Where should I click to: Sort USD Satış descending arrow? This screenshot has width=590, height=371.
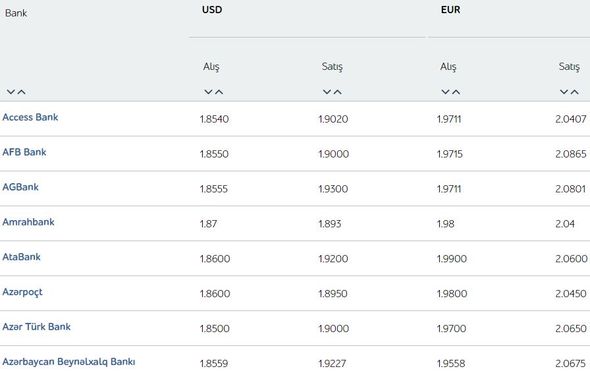(x=327, y=92)
